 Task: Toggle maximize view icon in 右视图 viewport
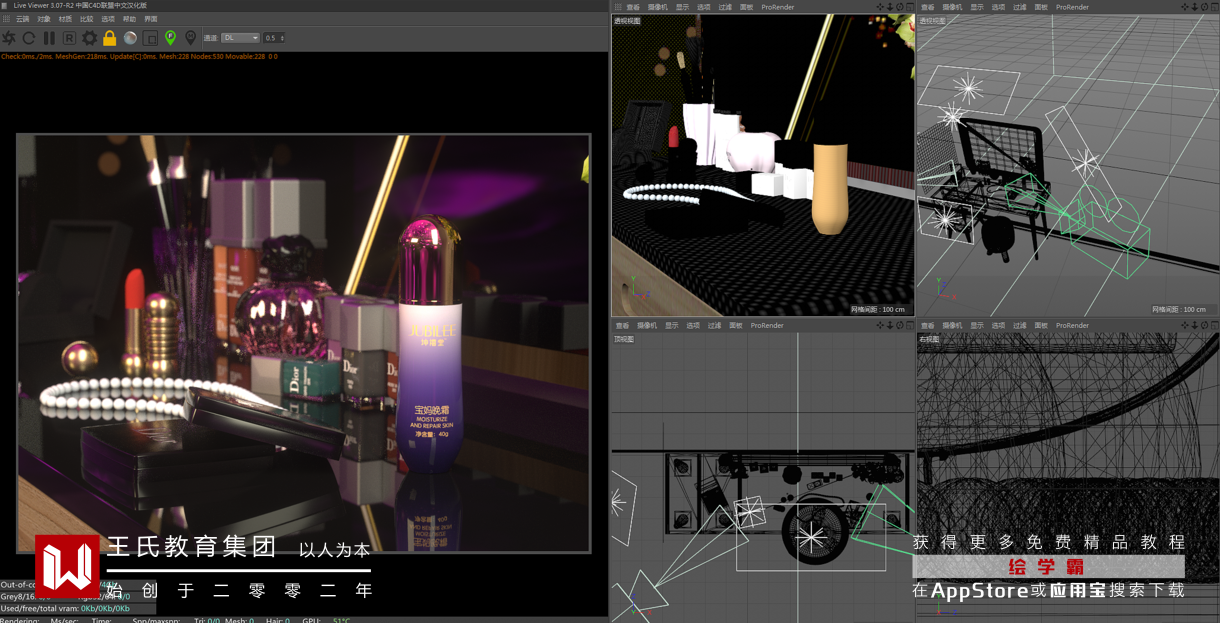point(1214,325)
